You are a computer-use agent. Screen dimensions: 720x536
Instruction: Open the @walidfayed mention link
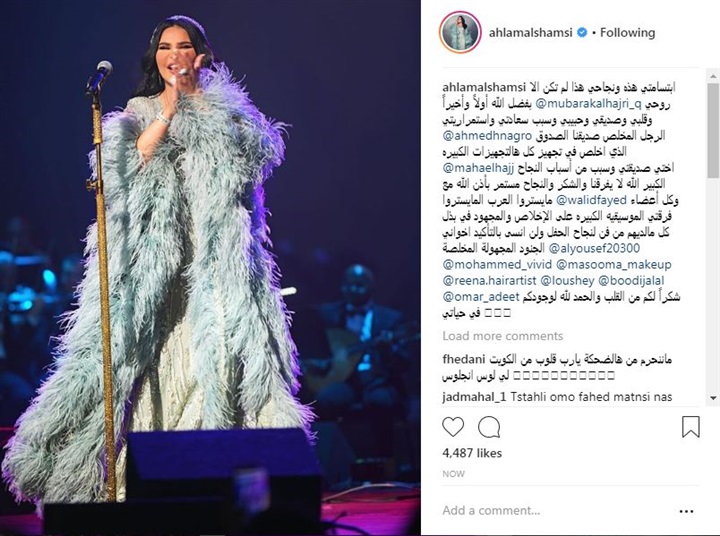click(x=591, y=200)
